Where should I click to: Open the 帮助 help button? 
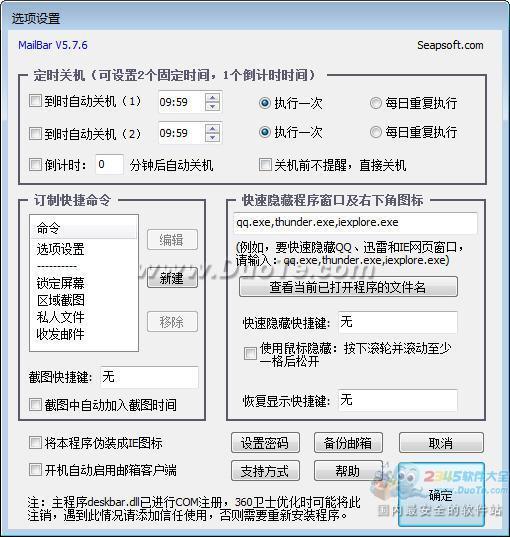[348, 471]
